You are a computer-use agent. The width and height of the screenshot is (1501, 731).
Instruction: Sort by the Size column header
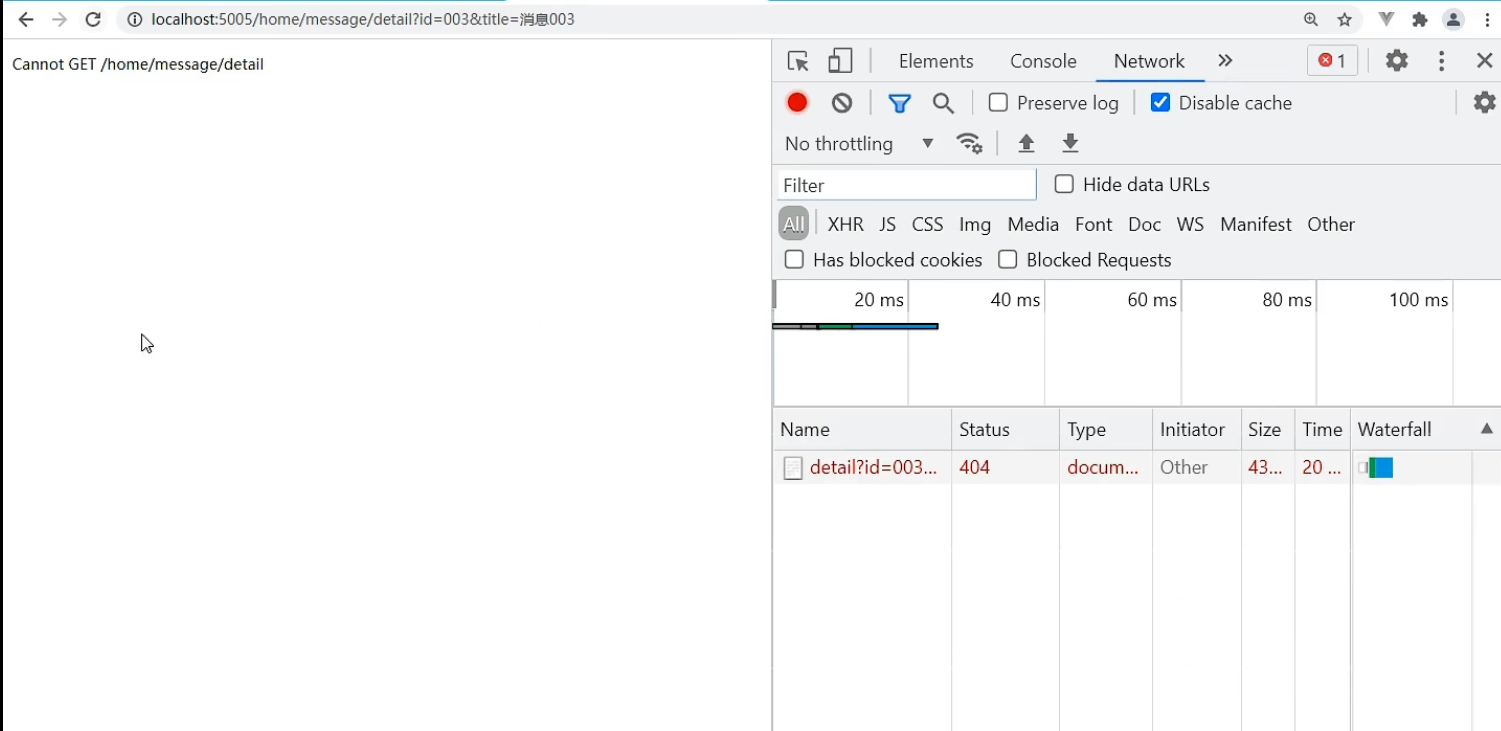click(1268, 429)
